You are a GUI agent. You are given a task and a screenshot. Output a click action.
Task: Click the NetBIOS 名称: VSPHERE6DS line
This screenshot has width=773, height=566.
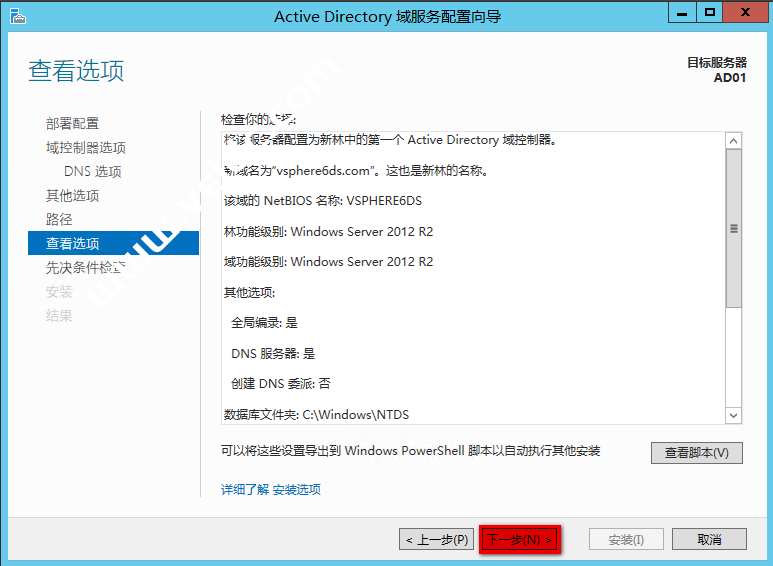pos(323,201)
